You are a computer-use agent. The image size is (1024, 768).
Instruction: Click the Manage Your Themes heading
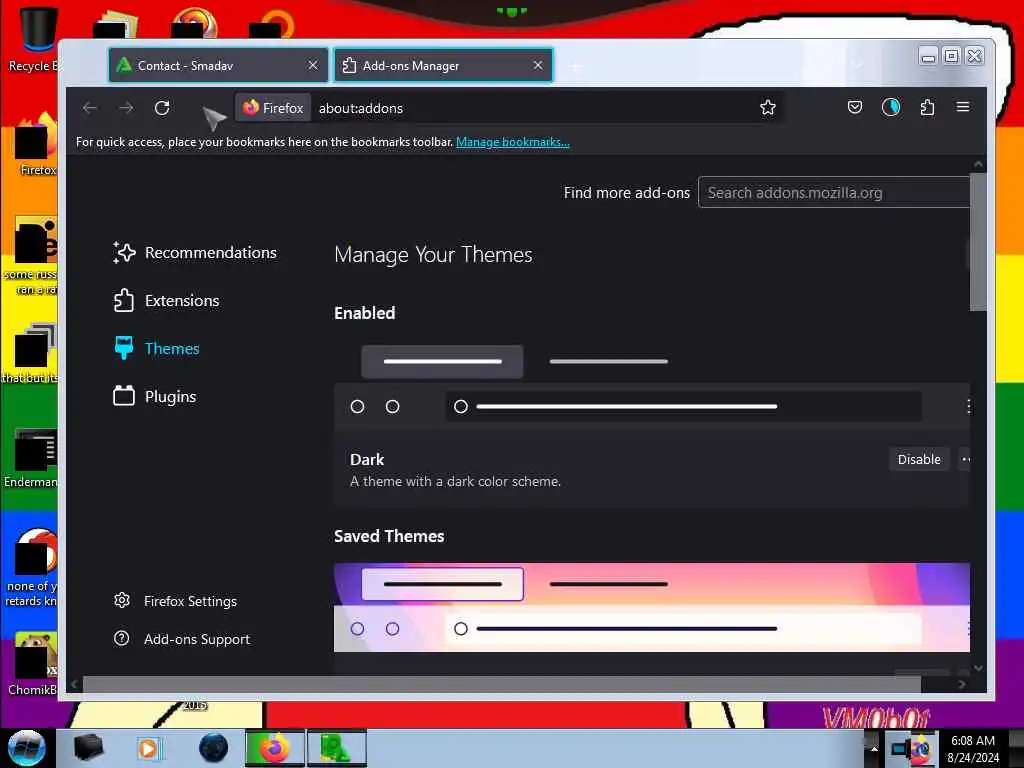tap(433, 255)
